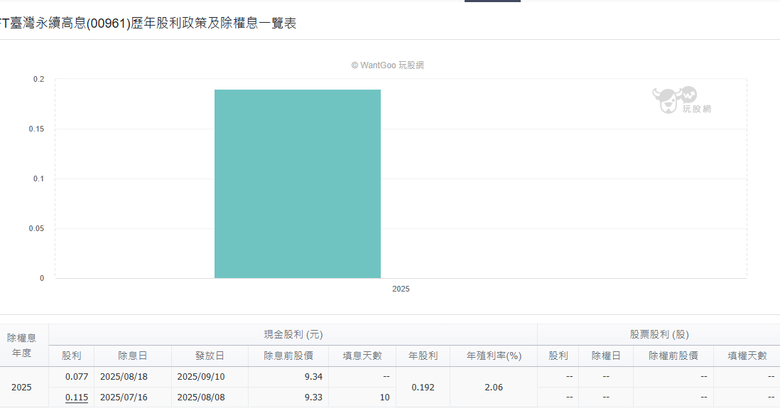Click the 除權日 column header
This screenshot has width=780, height=416.
pos(606,356)
